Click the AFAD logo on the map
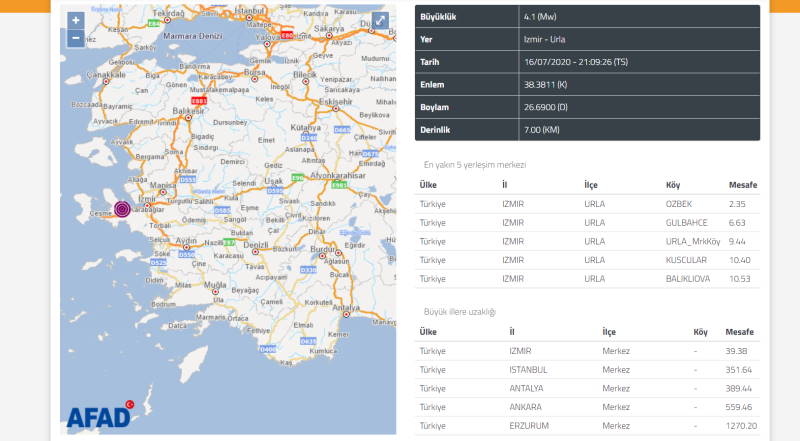Screen dimensions: 800x441 click(100, 414)
